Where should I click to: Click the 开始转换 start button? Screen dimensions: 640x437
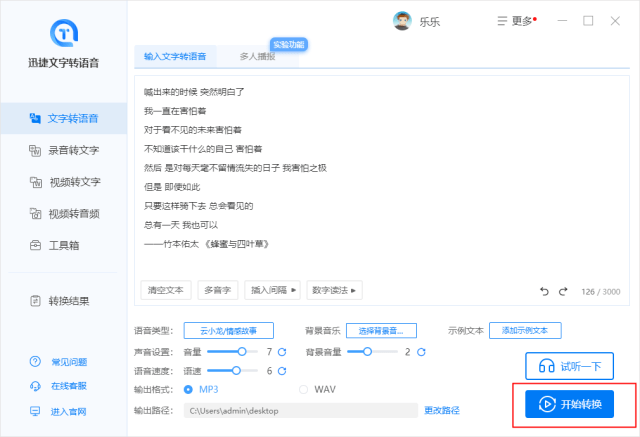point(569,404)
